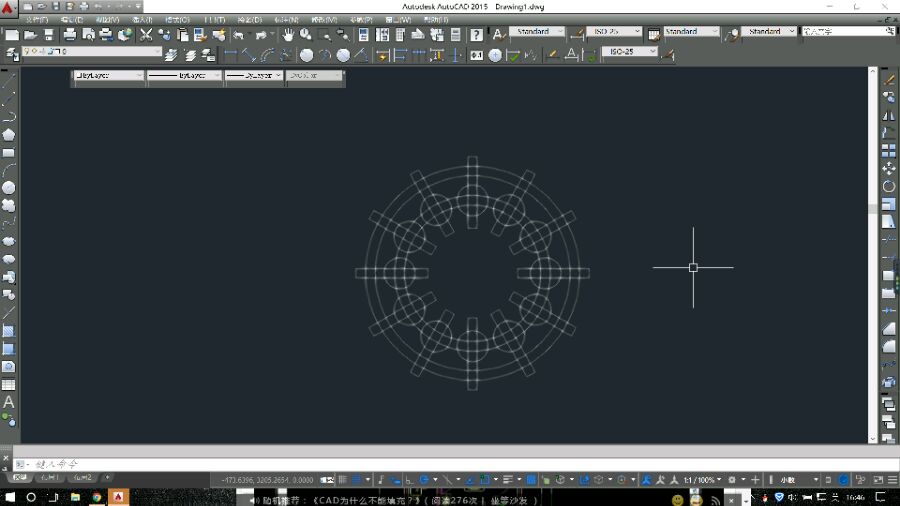Click the Paste clipboard icon
900x506 pixels.
click(183, 35)
